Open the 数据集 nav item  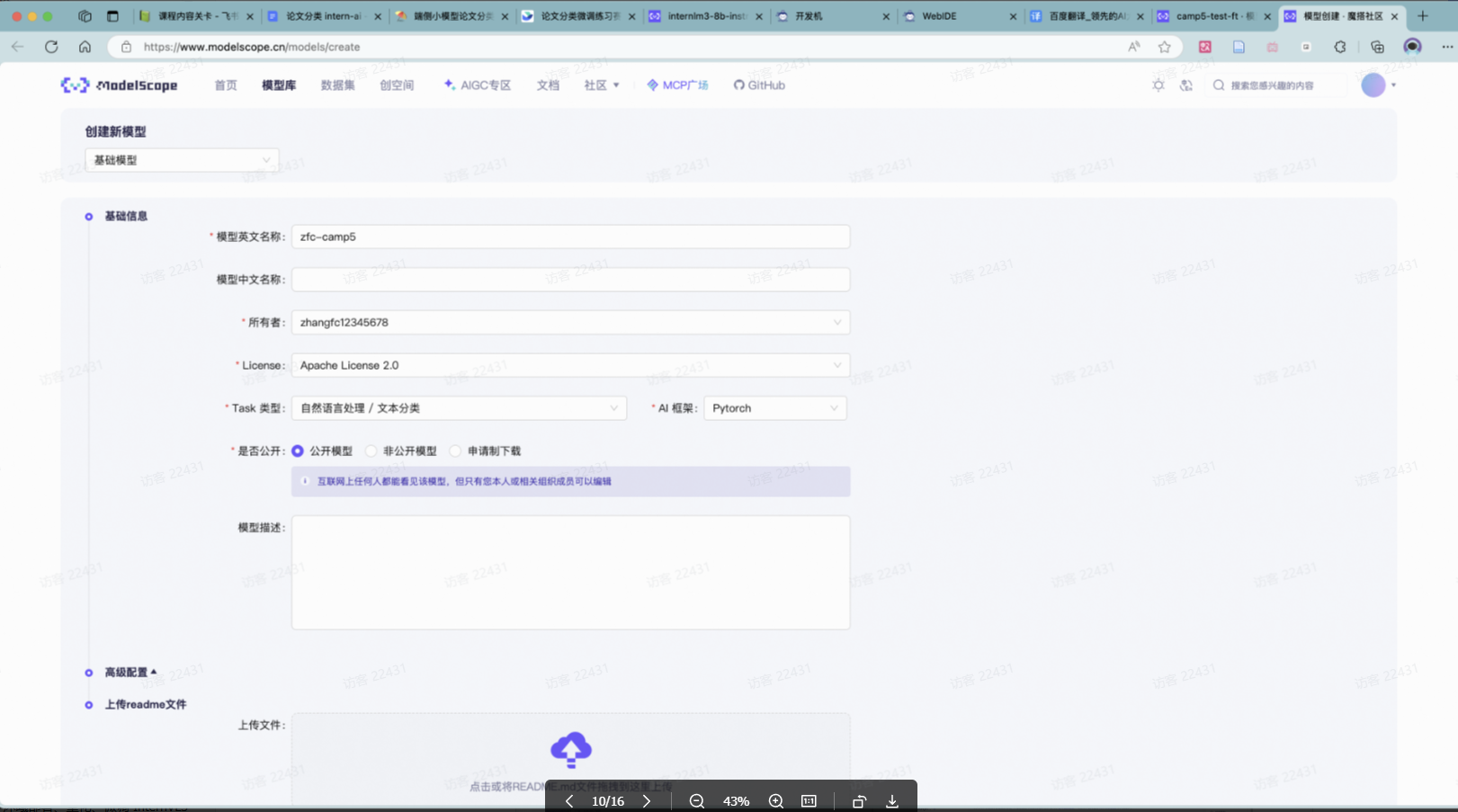tap(337, 85)
